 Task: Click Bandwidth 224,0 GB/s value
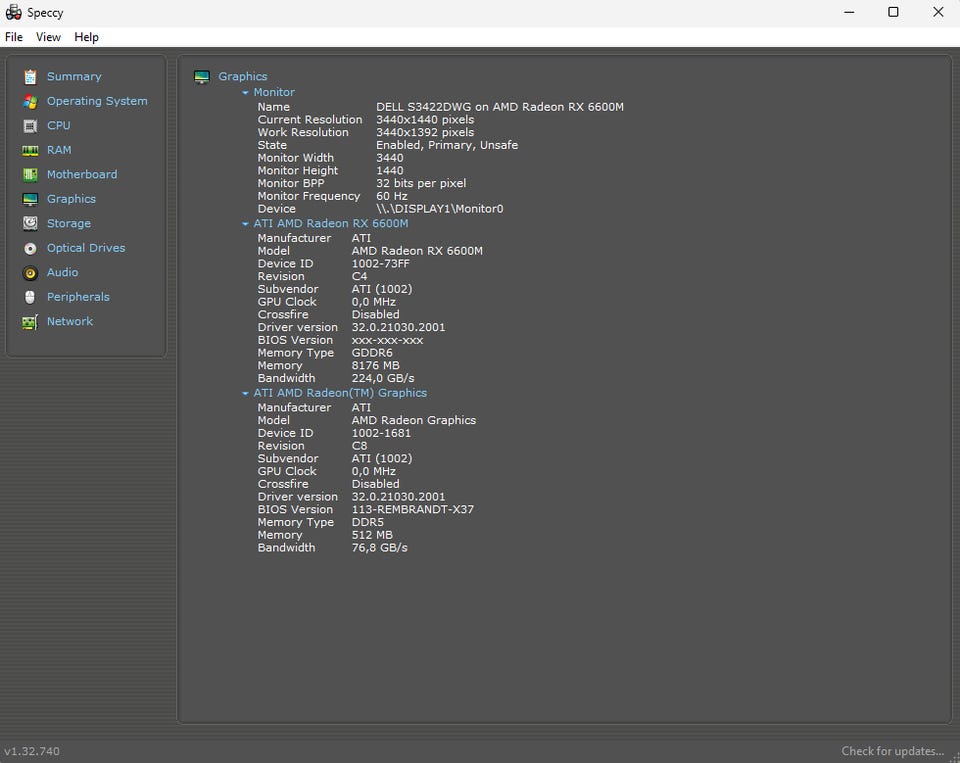[x=383, y=378]
